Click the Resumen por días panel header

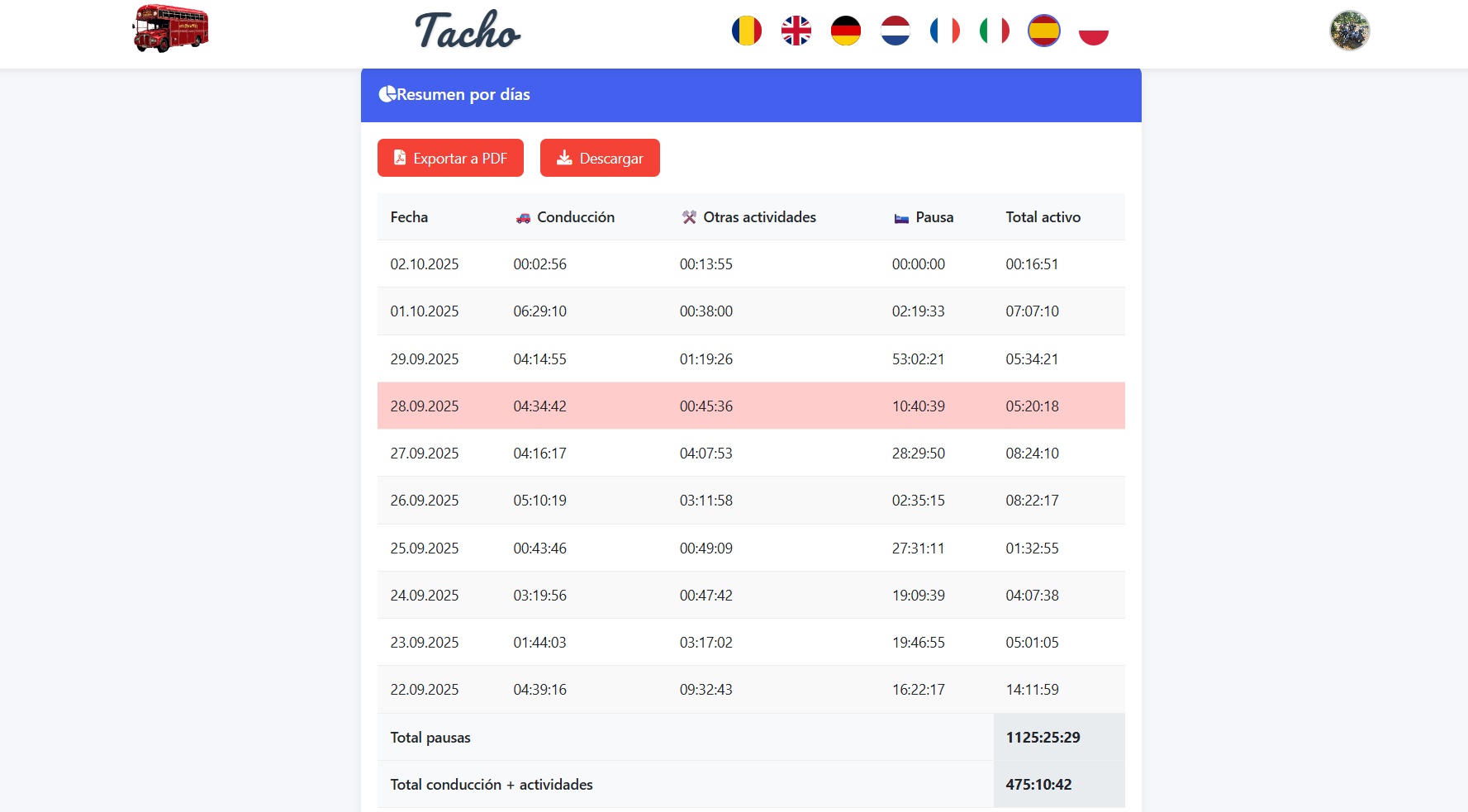[x=750, y=95]
